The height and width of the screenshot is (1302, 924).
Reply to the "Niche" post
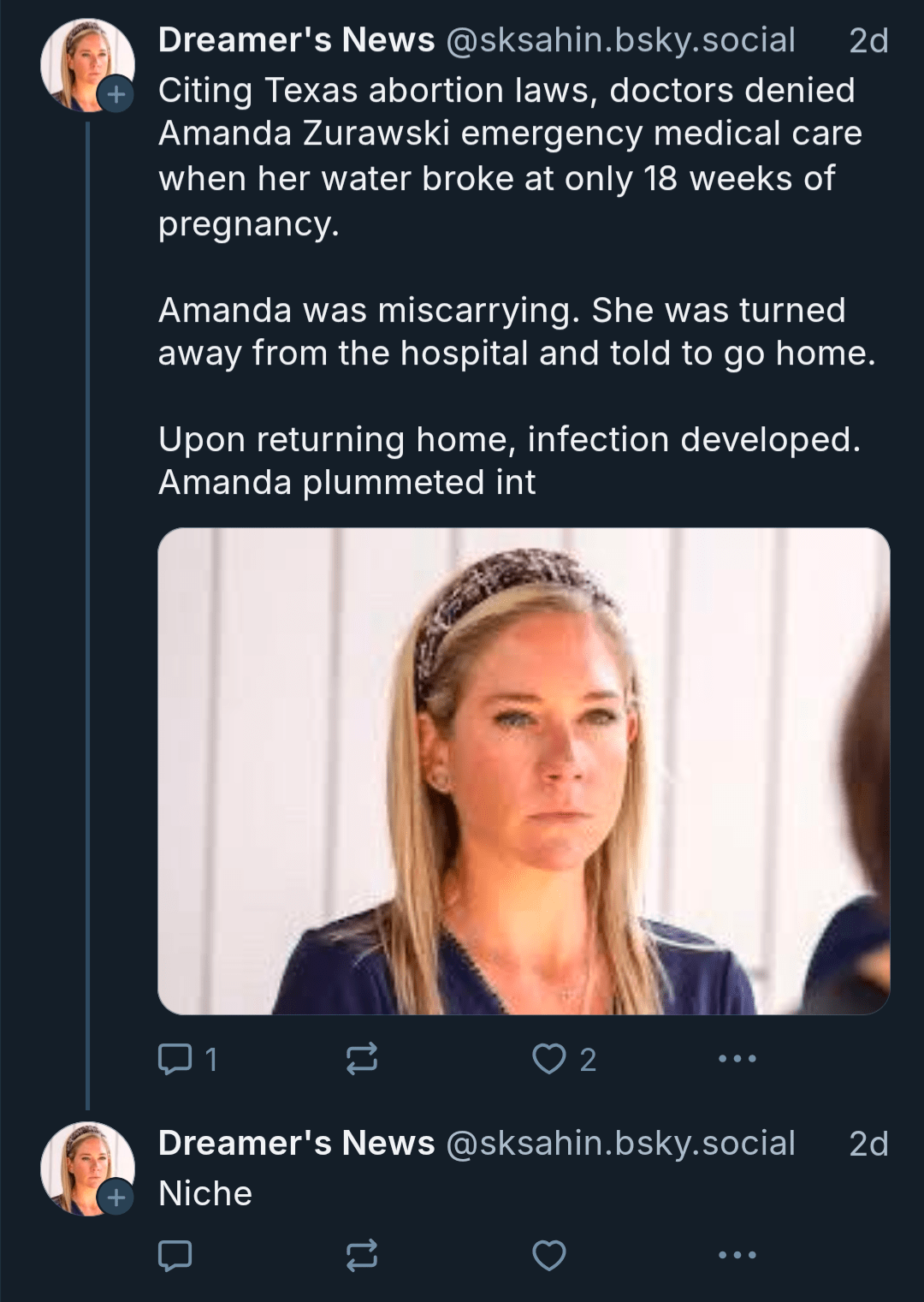point(175,1256)
